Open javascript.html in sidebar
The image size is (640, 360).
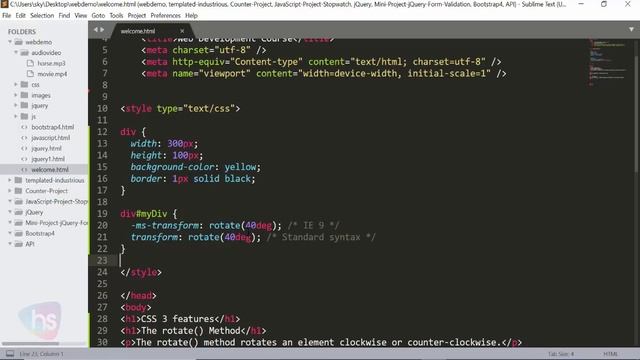[x=51, y=138]
